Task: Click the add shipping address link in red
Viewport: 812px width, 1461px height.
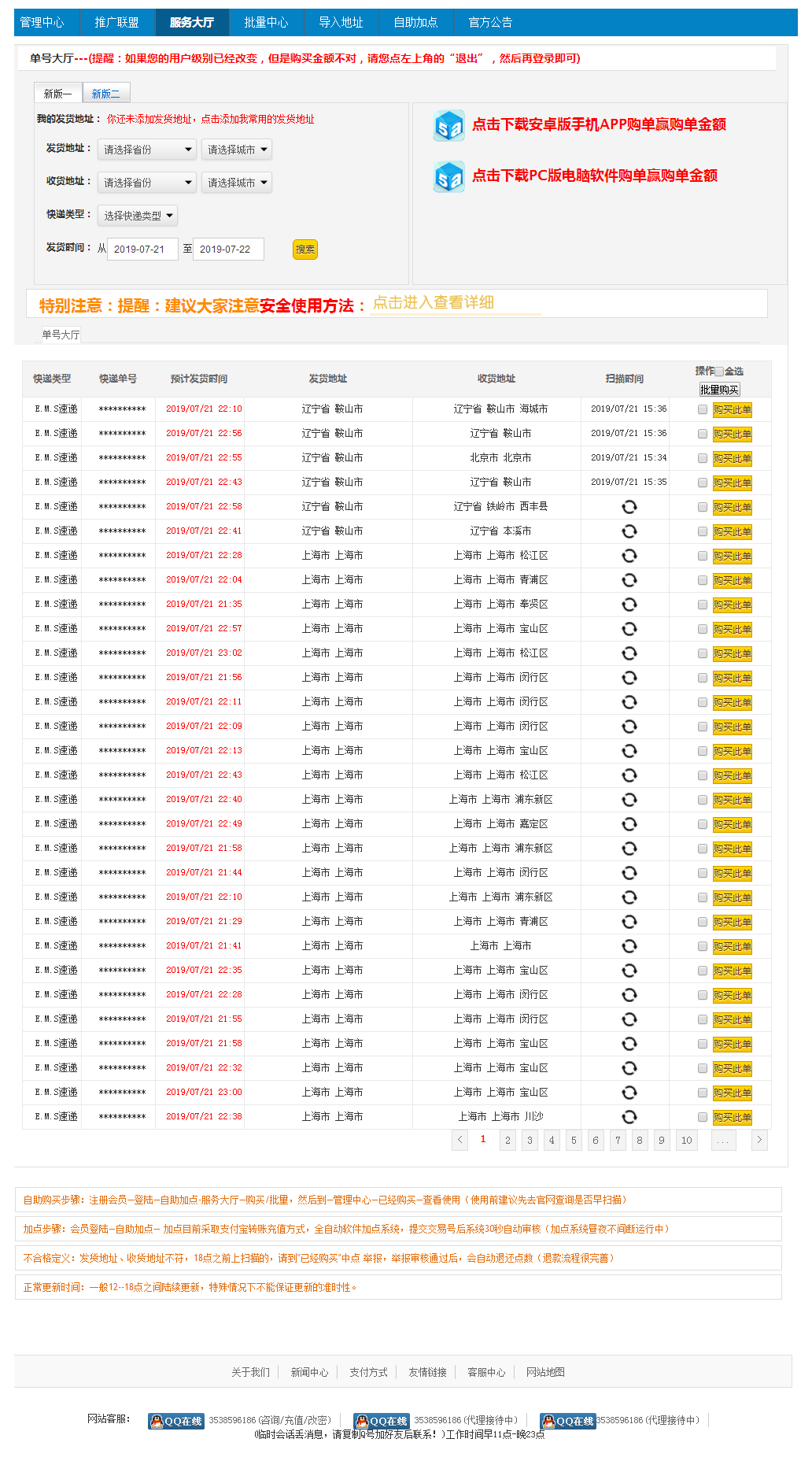Action: [x=210, y=120]
